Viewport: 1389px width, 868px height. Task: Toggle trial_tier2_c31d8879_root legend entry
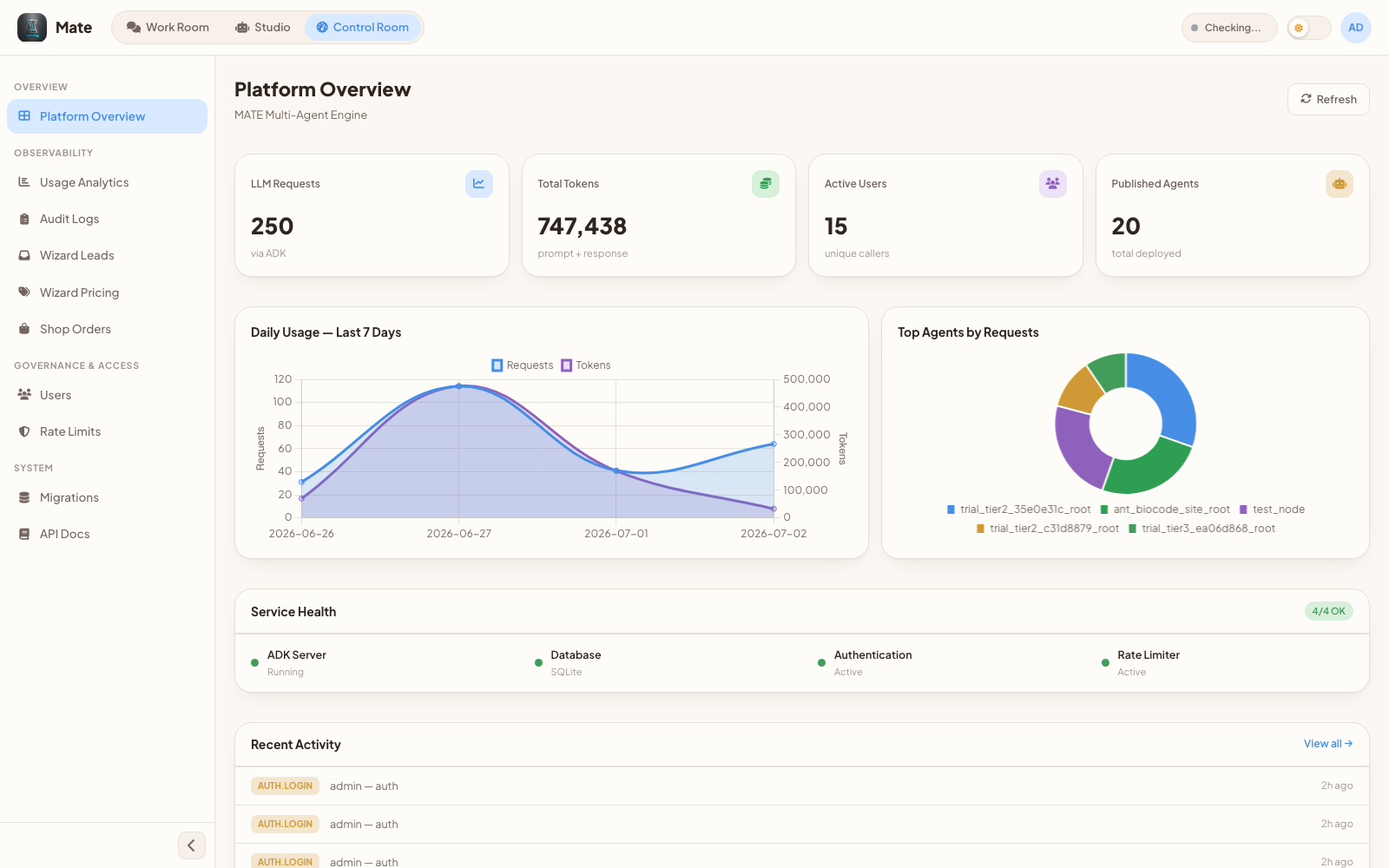1048,529
